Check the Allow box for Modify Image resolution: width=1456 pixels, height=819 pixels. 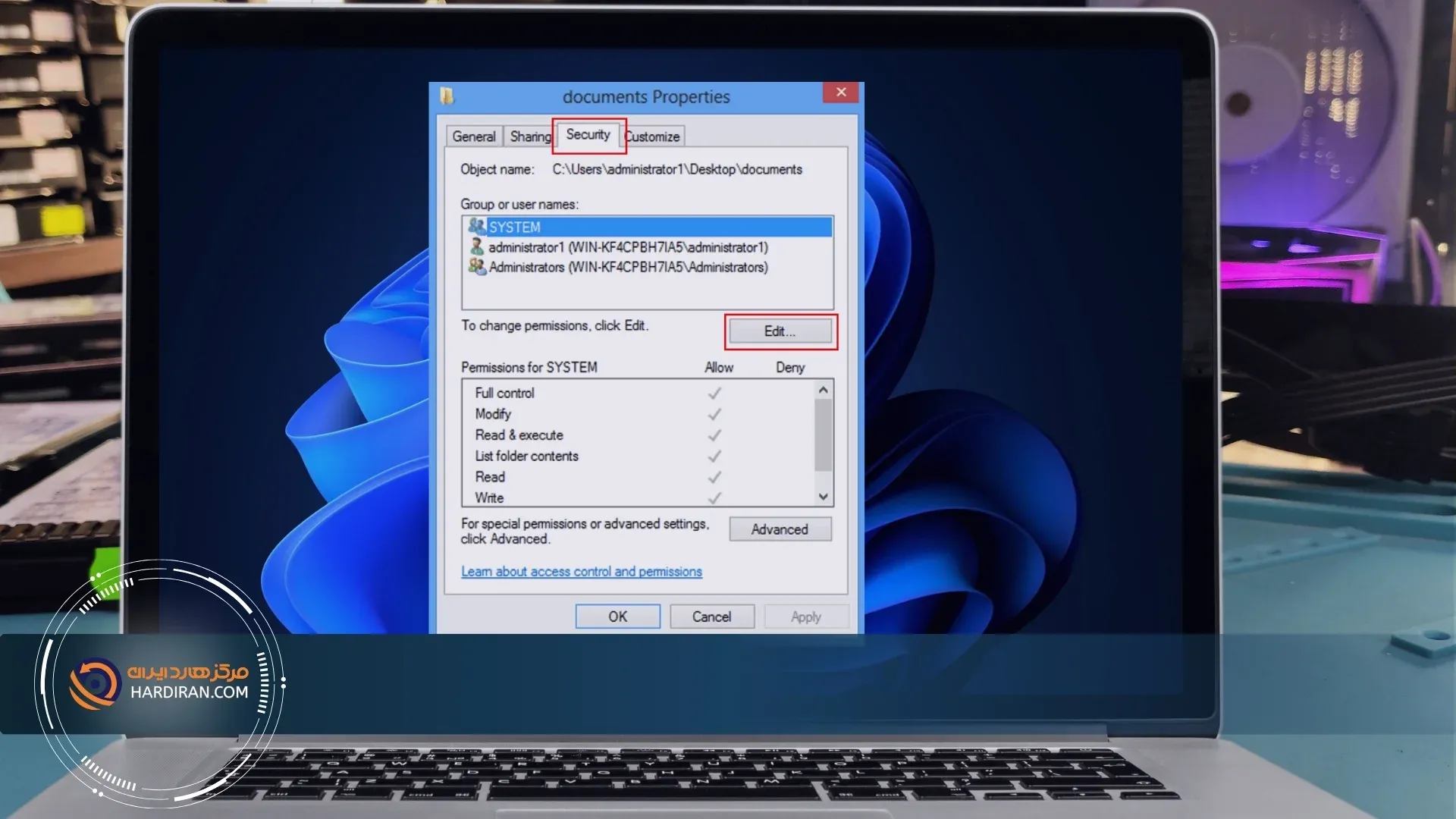714,414
